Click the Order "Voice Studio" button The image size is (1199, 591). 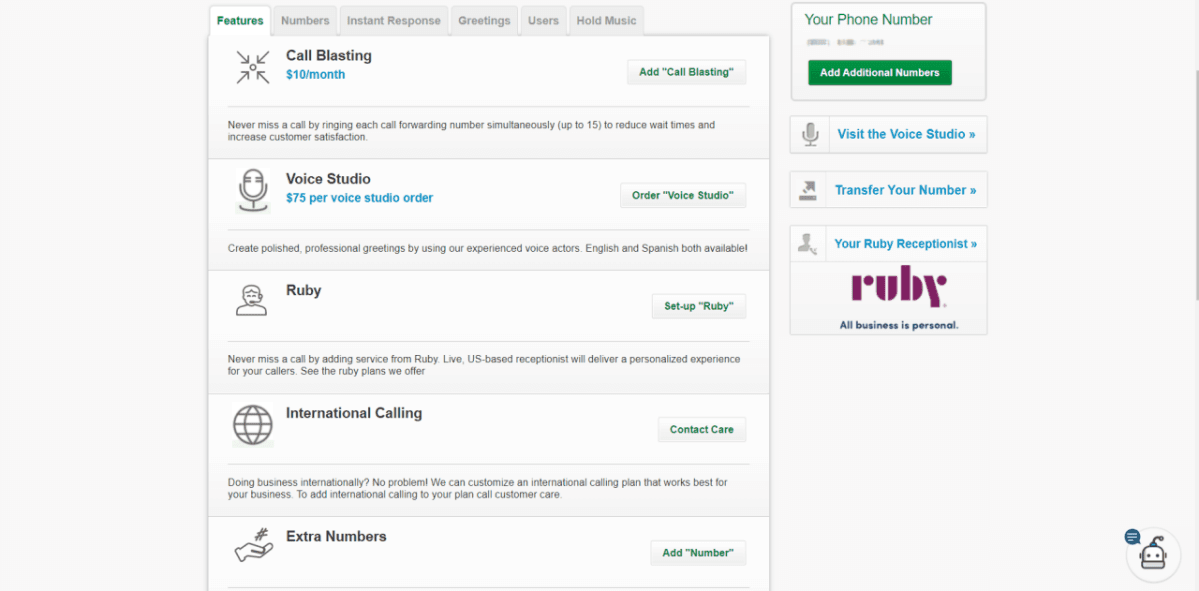683,196
